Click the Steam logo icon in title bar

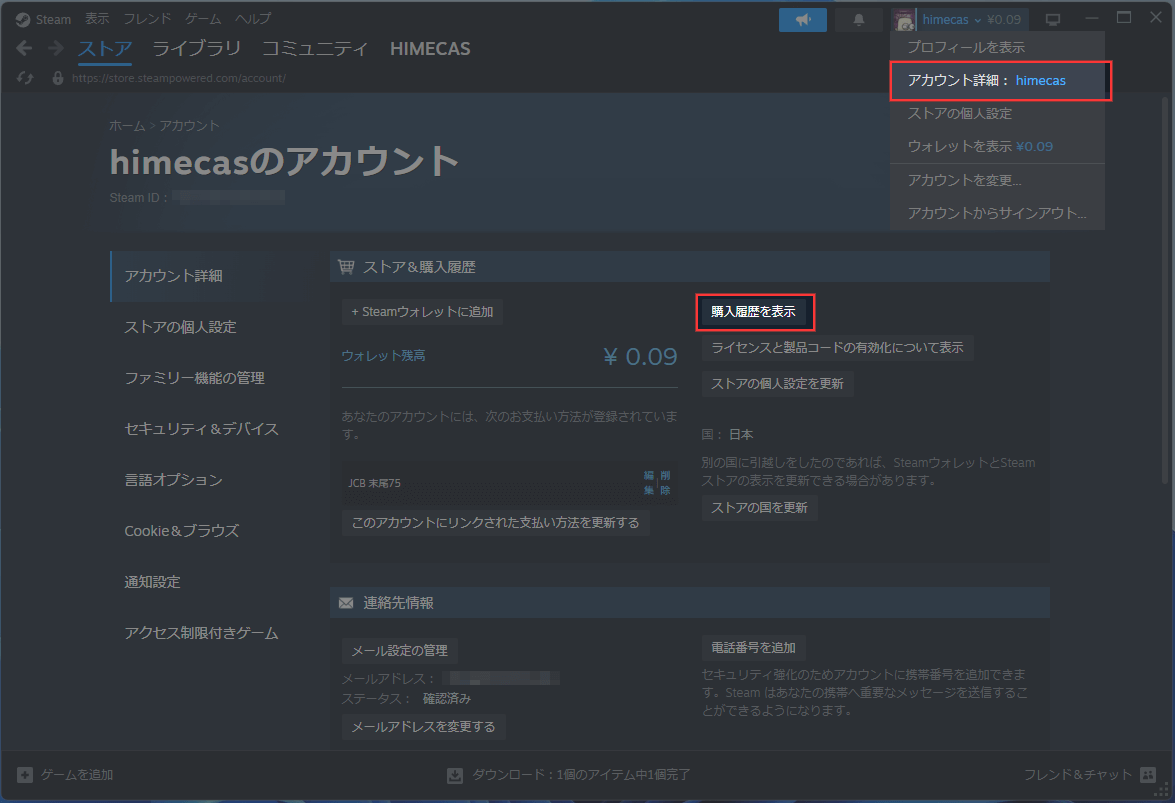23,19
